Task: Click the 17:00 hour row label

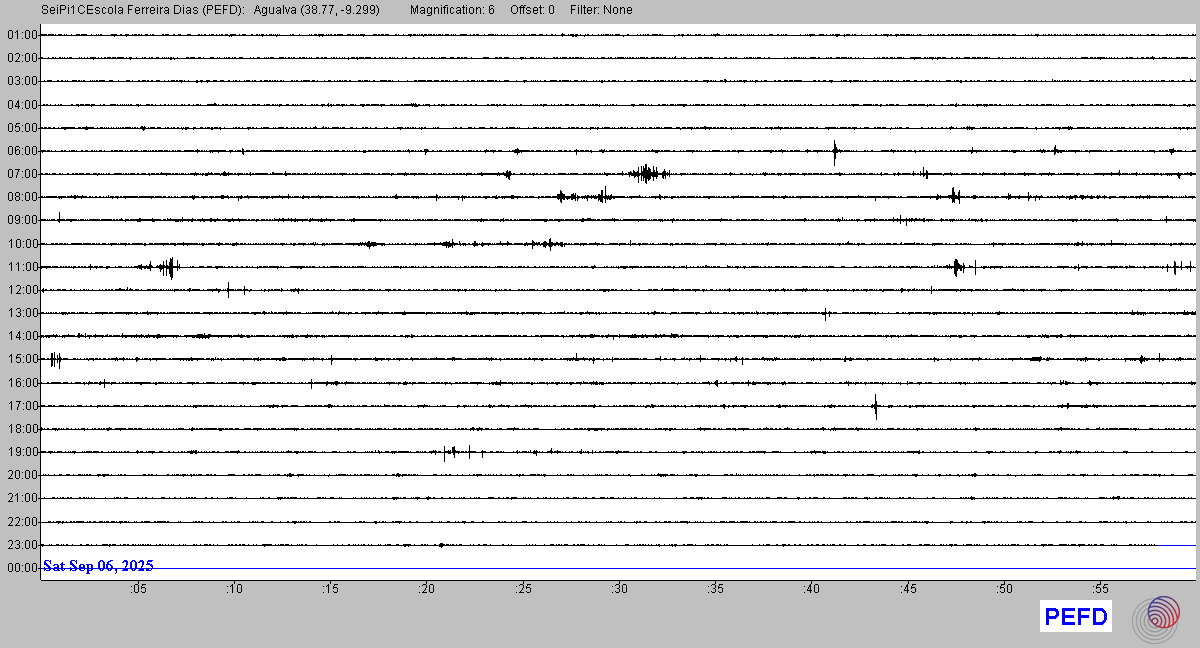Action: (22, 406)
